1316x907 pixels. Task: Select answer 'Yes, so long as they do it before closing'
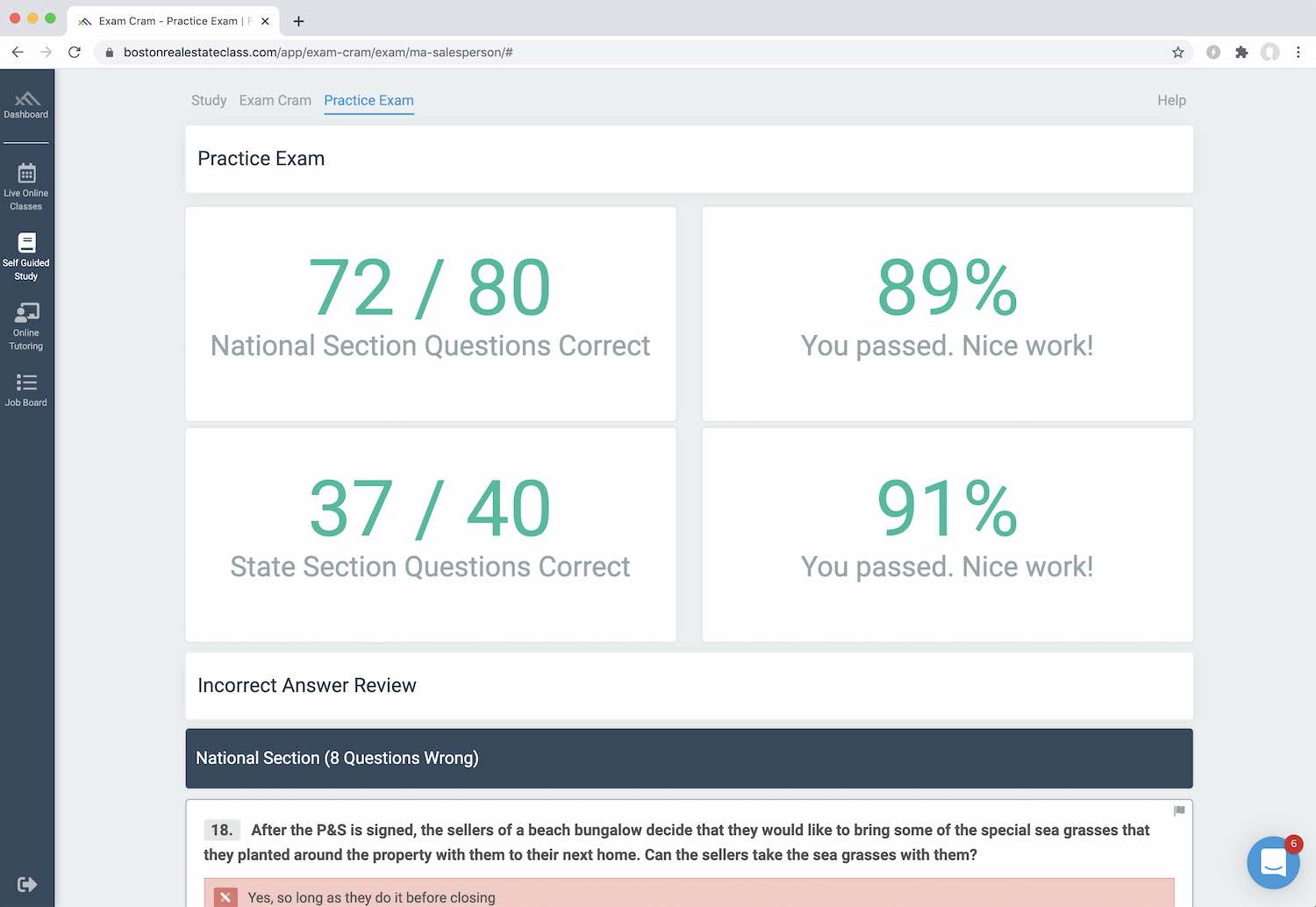(371, 897)
